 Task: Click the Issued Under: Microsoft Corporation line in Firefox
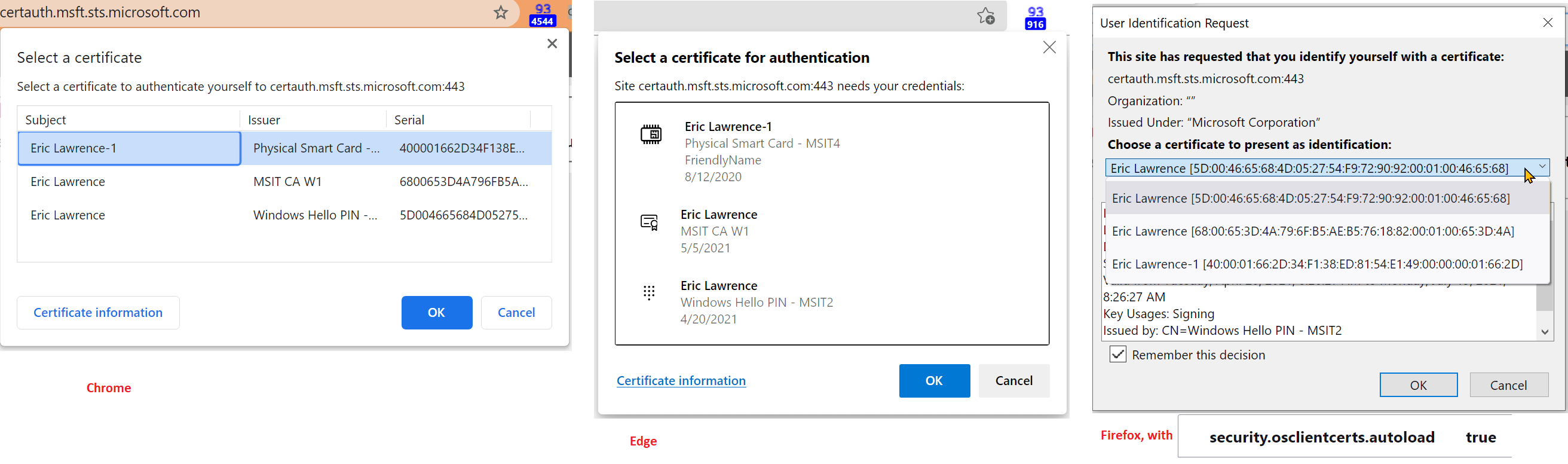click(1214, 123)
